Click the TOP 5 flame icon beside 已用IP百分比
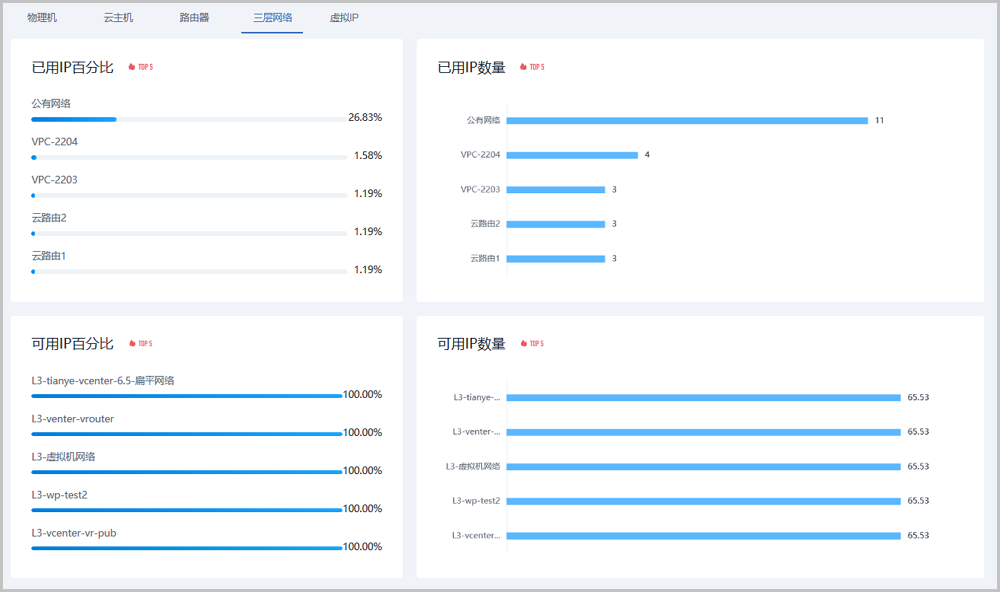The height and width of the screenshot is (592, 1000). pyautogui.click(x=132, y=68)
